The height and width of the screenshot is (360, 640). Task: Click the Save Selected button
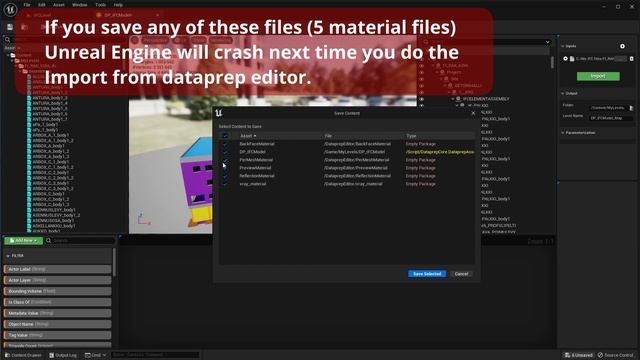pos(427,274)
